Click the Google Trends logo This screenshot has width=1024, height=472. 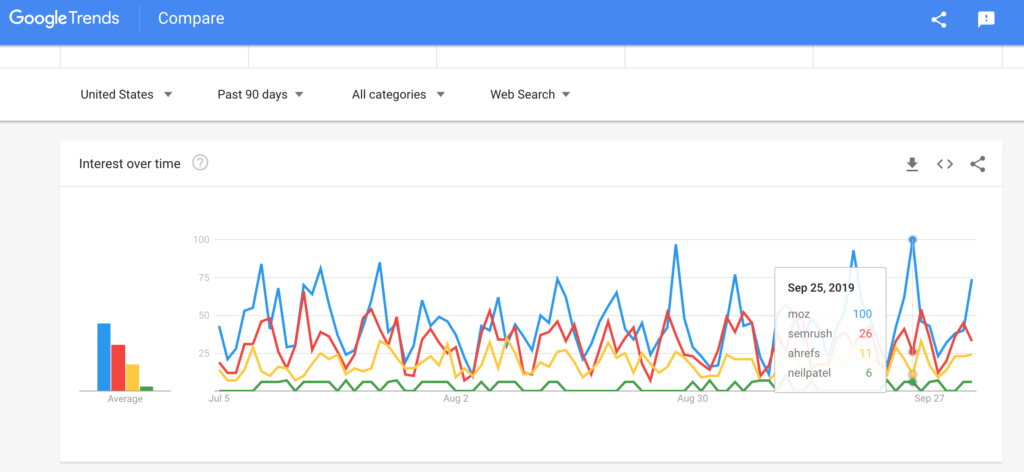tap(64, 18)
